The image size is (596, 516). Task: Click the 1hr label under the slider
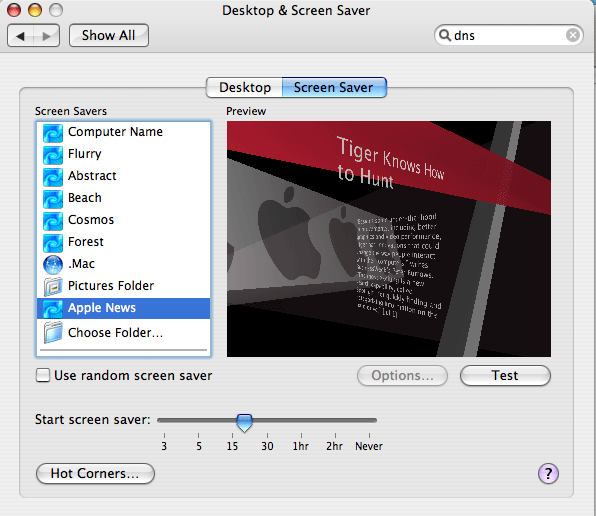point(301,446)
